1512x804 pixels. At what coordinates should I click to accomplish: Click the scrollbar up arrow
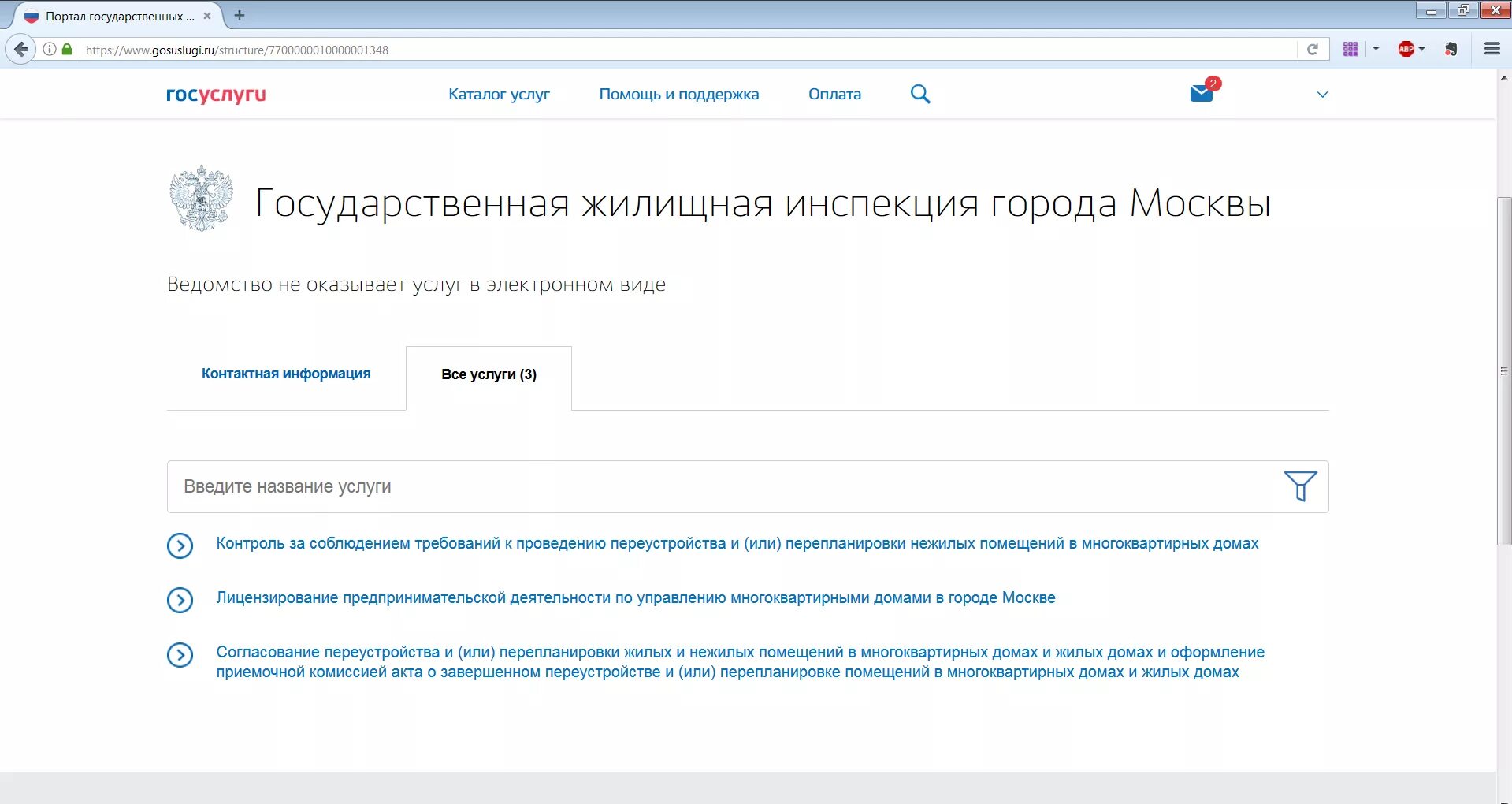(1504, 77)
